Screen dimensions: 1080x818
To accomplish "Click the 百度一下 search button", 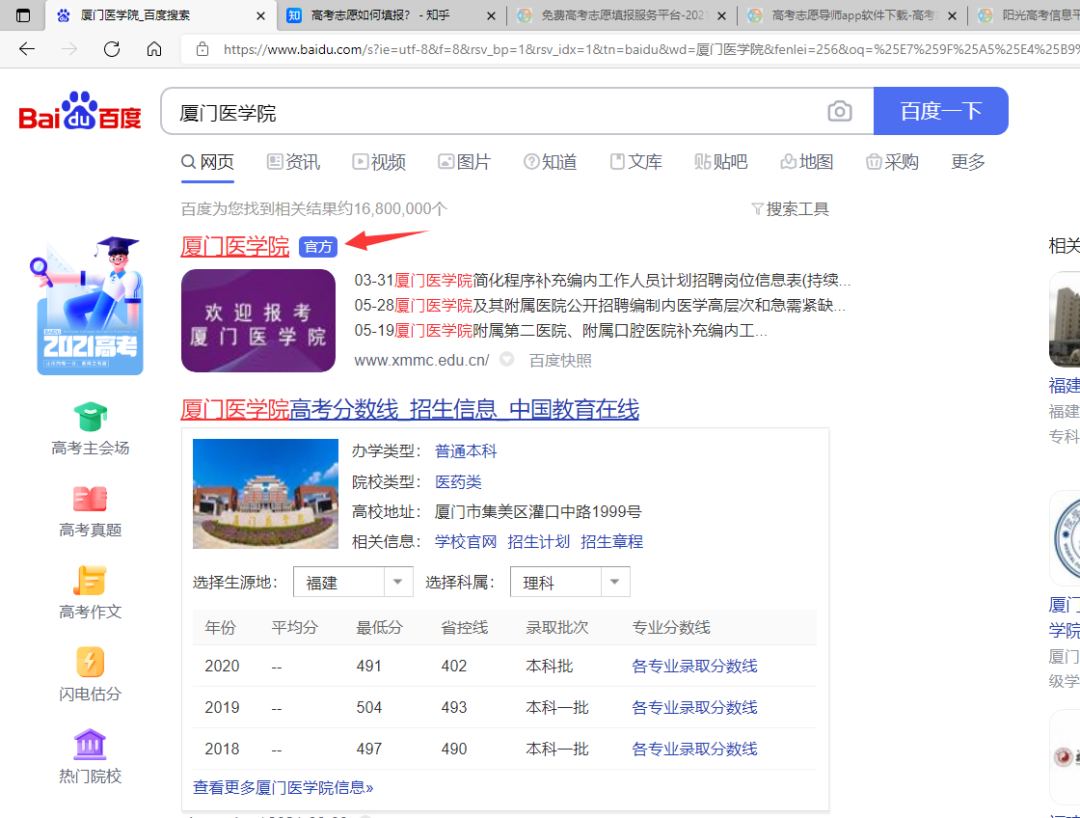I will pos(940,110).
